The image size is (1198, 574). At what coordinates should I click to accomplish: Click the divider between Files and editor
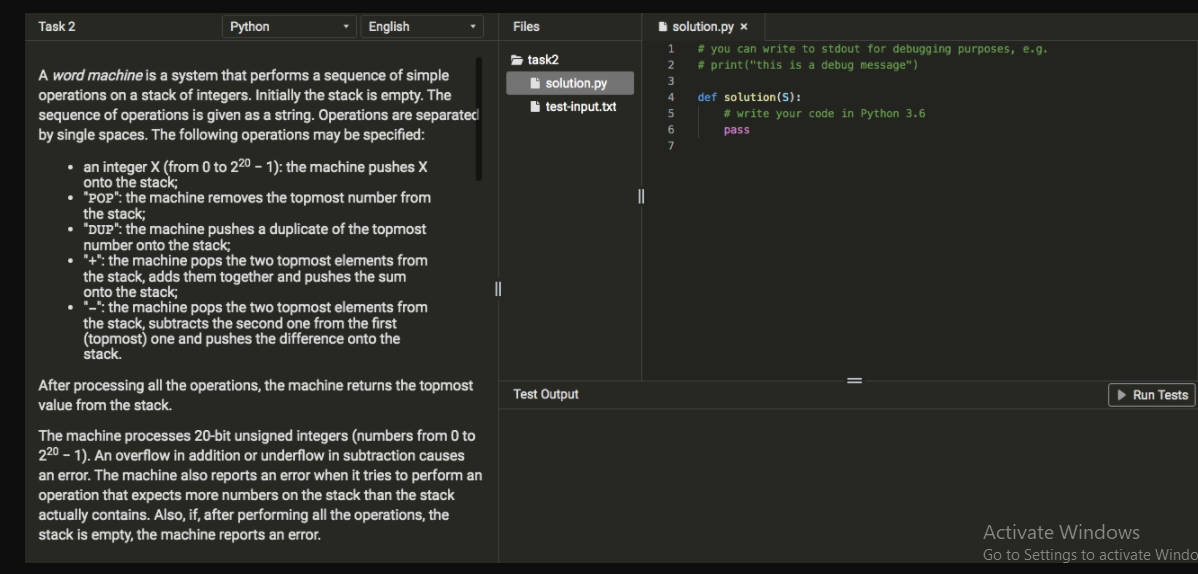point(641,197)
